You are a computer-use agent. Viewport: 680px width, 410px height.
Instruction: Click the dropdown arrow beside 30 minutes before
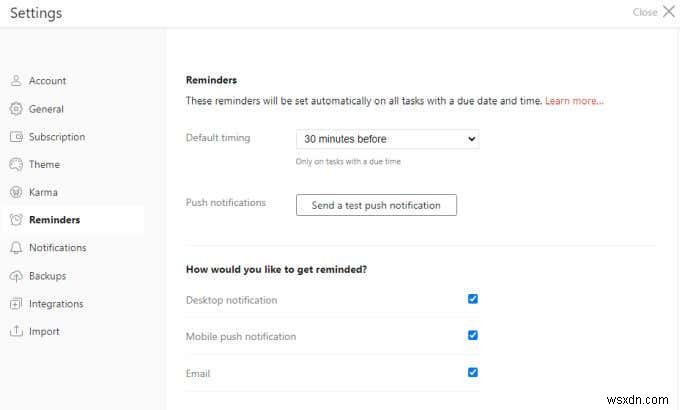pos(471,139)
